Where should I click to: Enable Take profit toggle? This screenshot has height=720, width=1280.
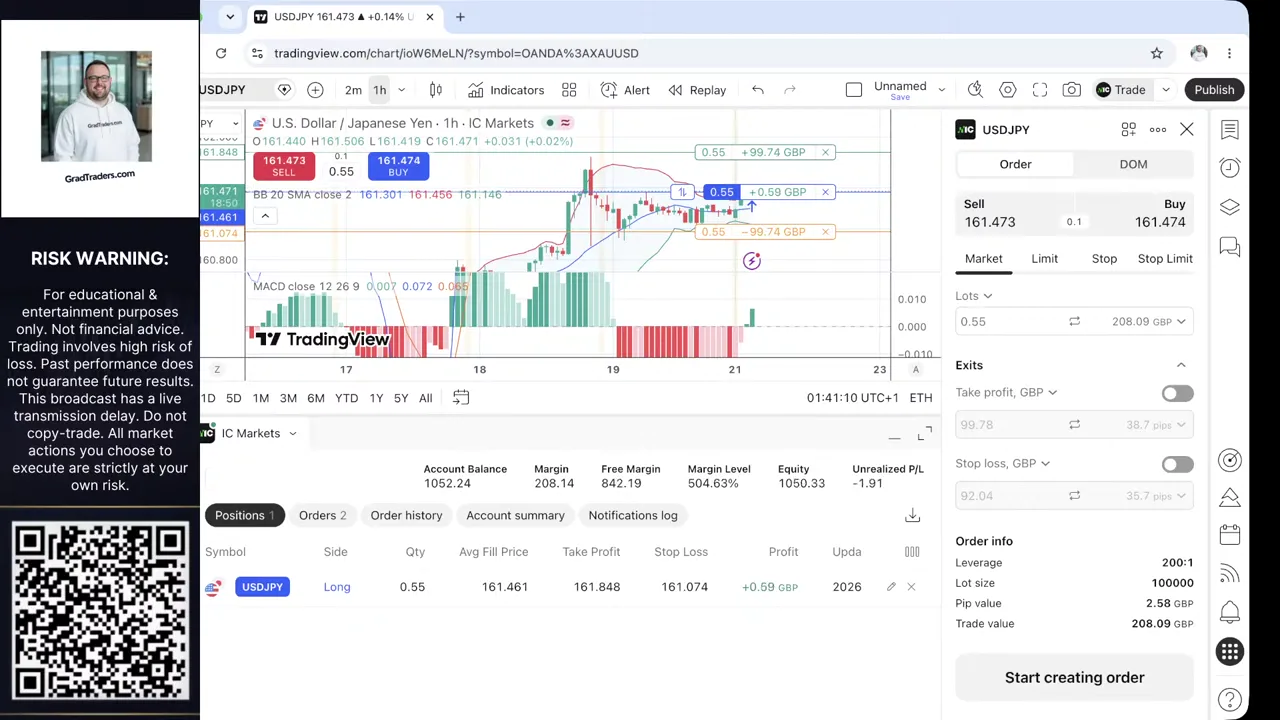(x=1177, y=393)
